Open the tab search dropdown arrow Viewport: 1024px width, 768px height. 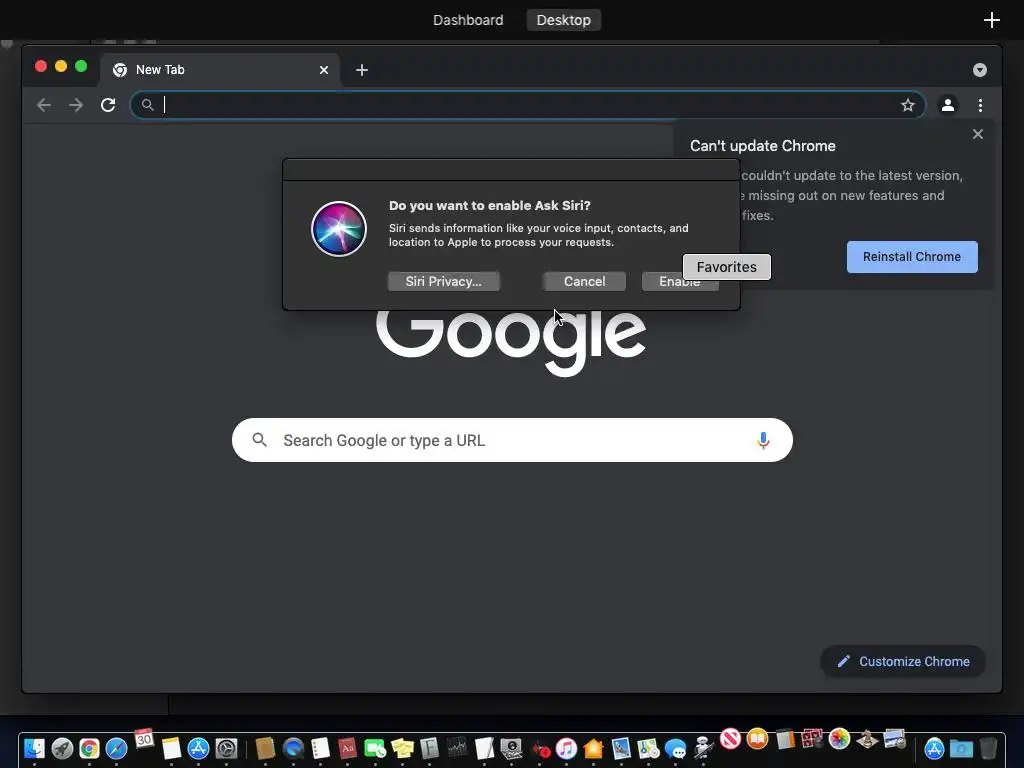pyautogui.click(x=980, y=70)
